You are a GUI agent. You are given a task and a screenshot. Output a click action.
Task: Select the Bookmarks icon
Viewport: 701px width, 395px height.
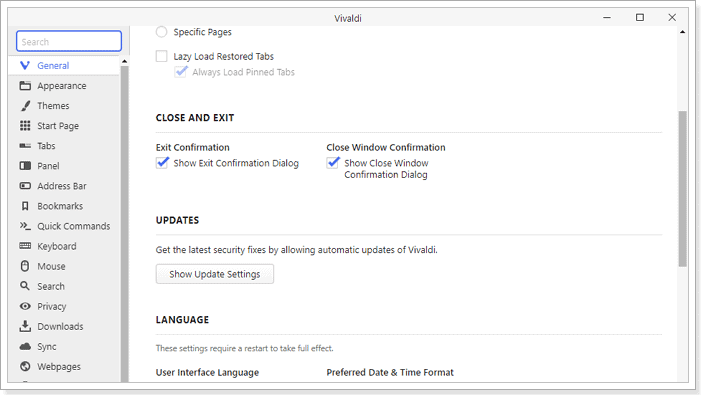click(25, 206)
